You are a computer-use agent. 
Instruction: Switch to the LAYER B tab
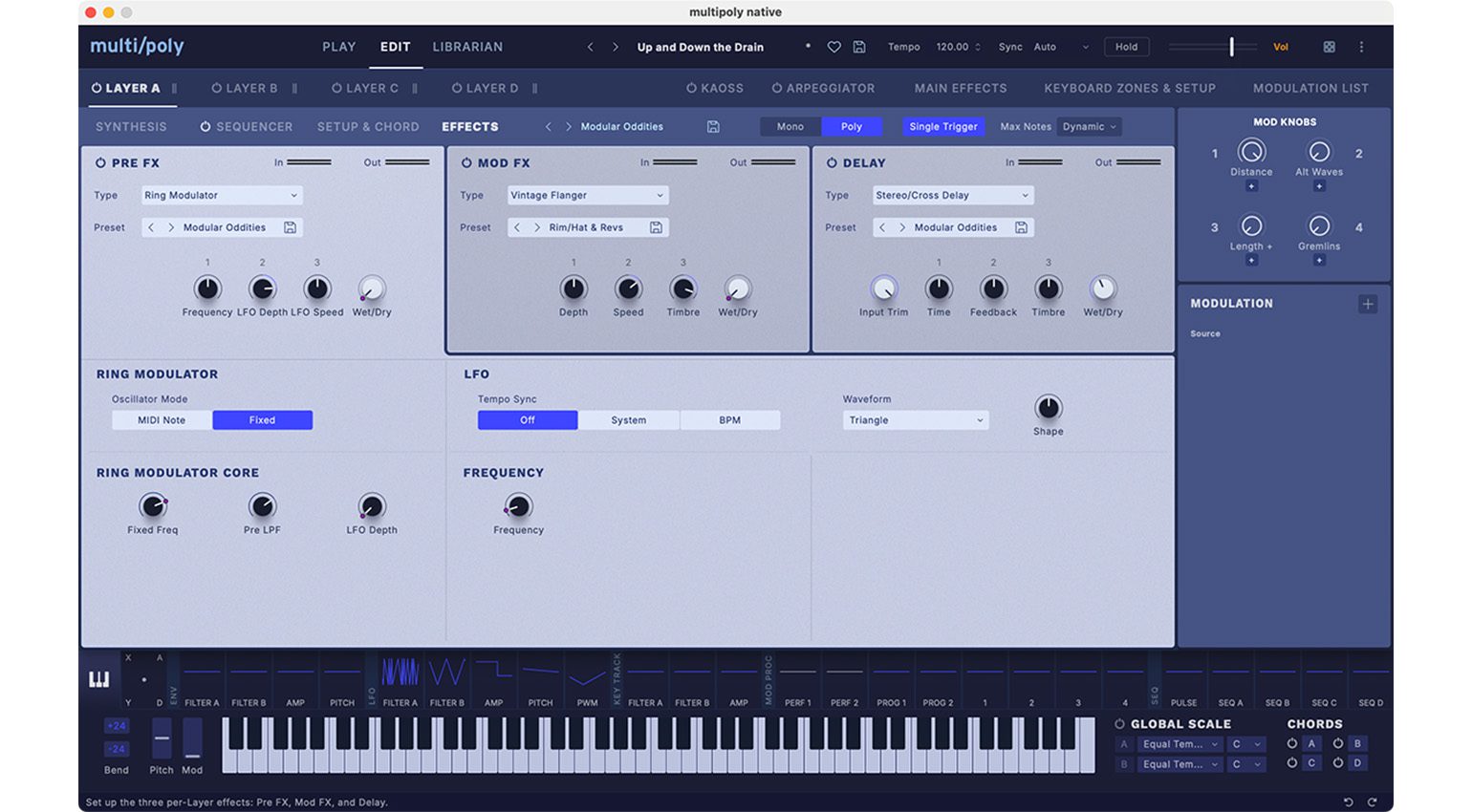coord(252,88)
